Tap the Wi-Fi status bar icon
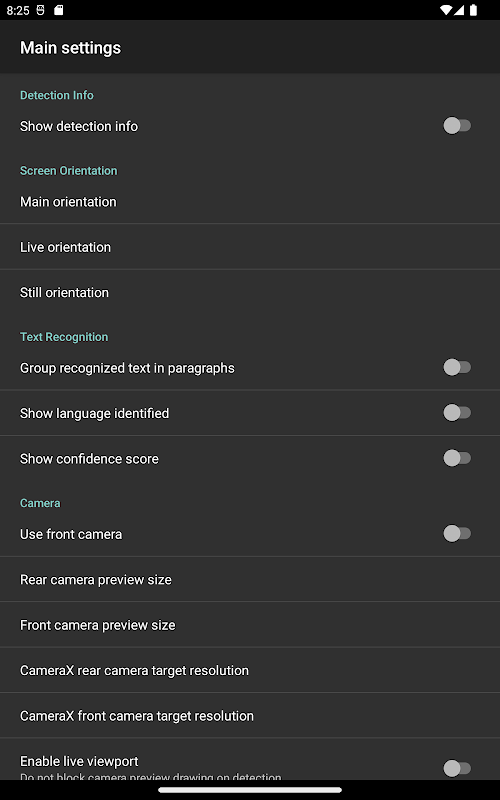Image resolution: width=500 pixels, height=800 pixels. [446, 10]
